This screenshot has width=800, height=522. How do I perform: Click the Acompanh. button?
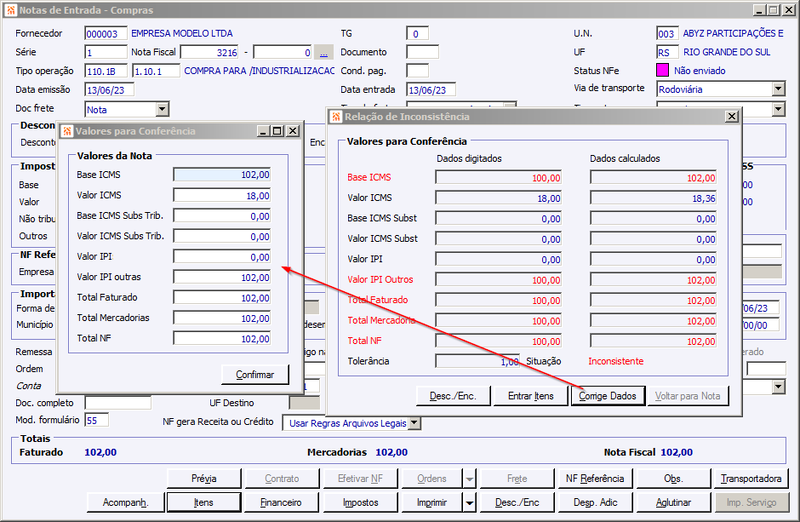[x=125, y=503]
